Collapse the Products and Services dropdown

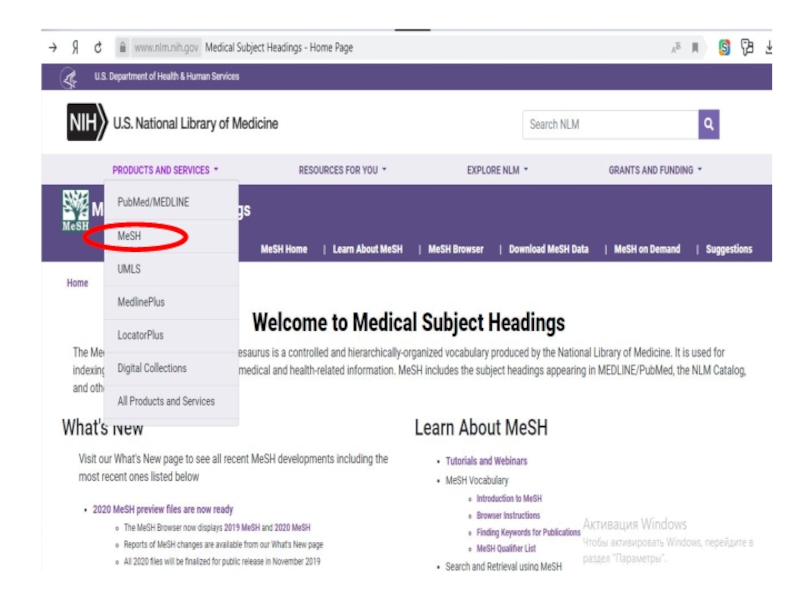165,170
